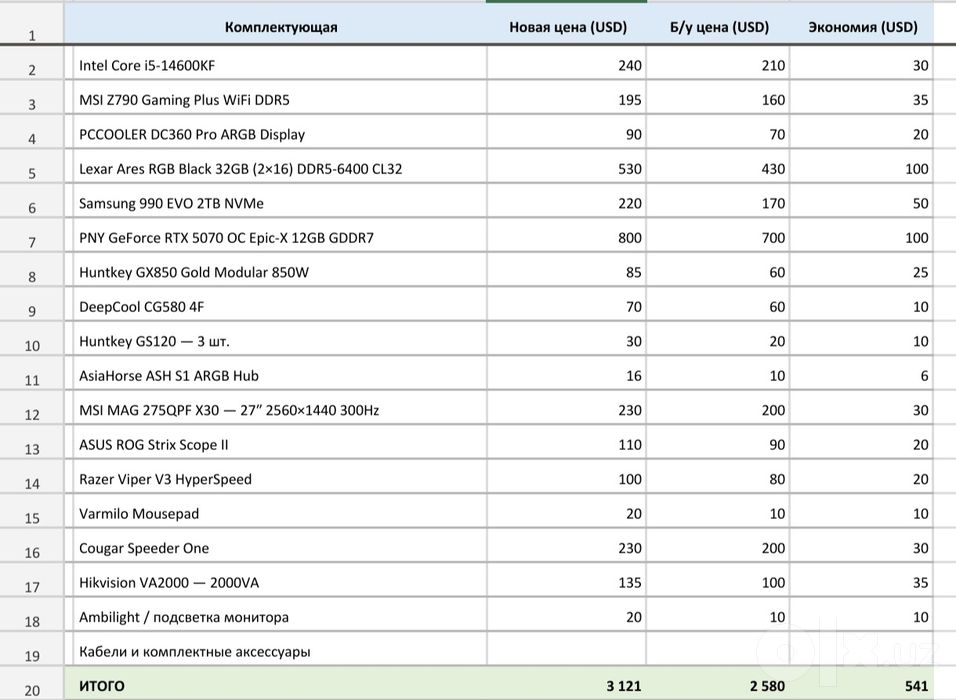Select new price 530 for Lexar Ares
The height and width of the screenshot is (700, 956).
(x=567, y=168)
